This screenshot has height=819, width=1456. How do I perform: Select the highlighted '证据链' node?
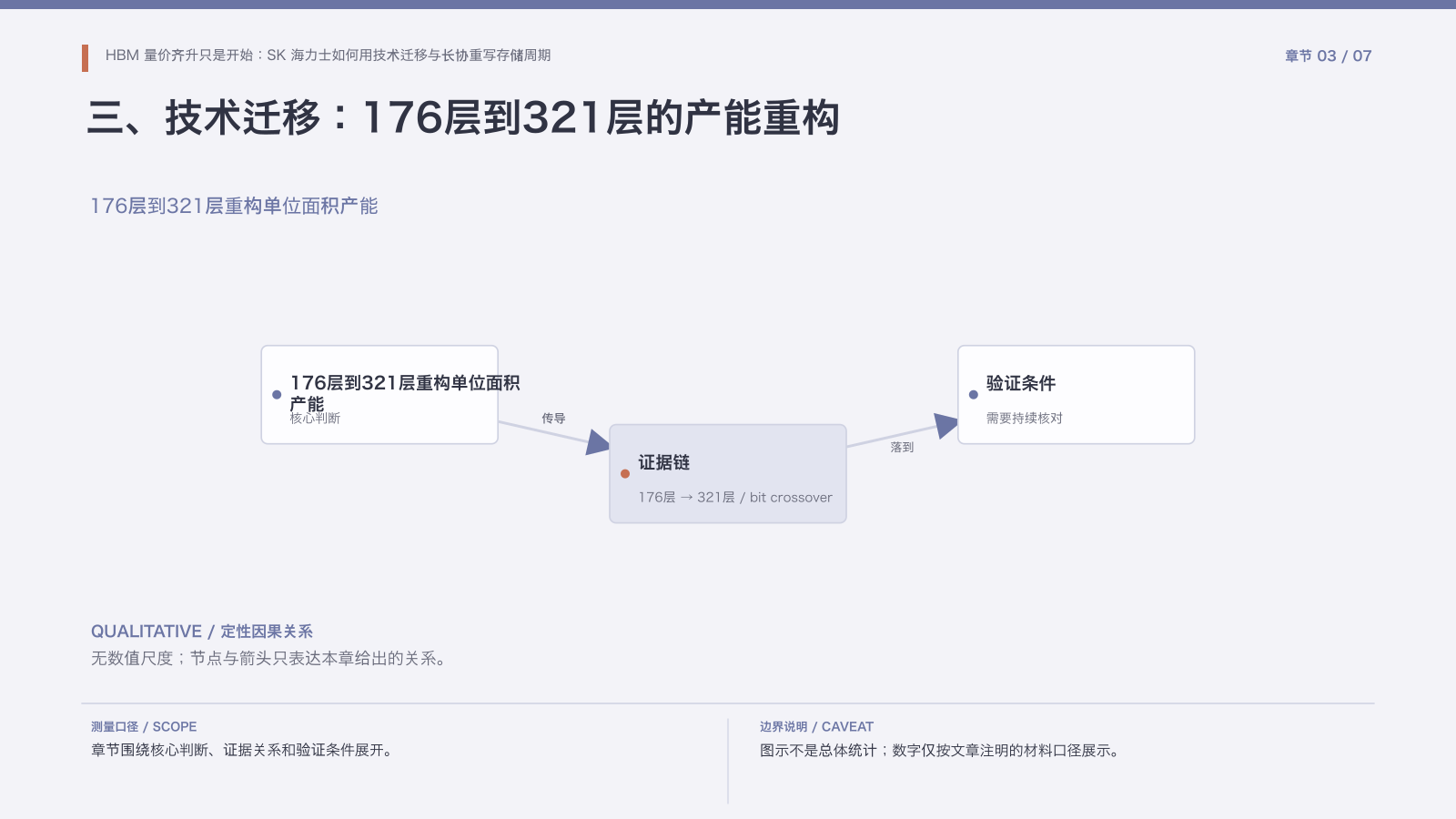728,473
